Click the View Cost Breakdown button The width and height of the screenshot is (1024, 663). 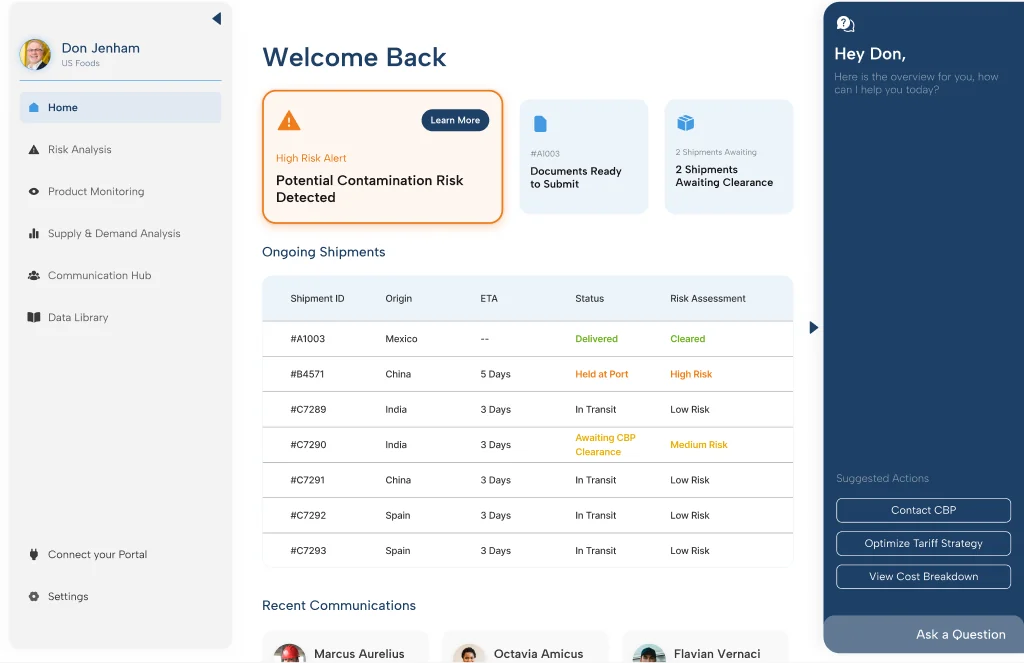[923, 577]
